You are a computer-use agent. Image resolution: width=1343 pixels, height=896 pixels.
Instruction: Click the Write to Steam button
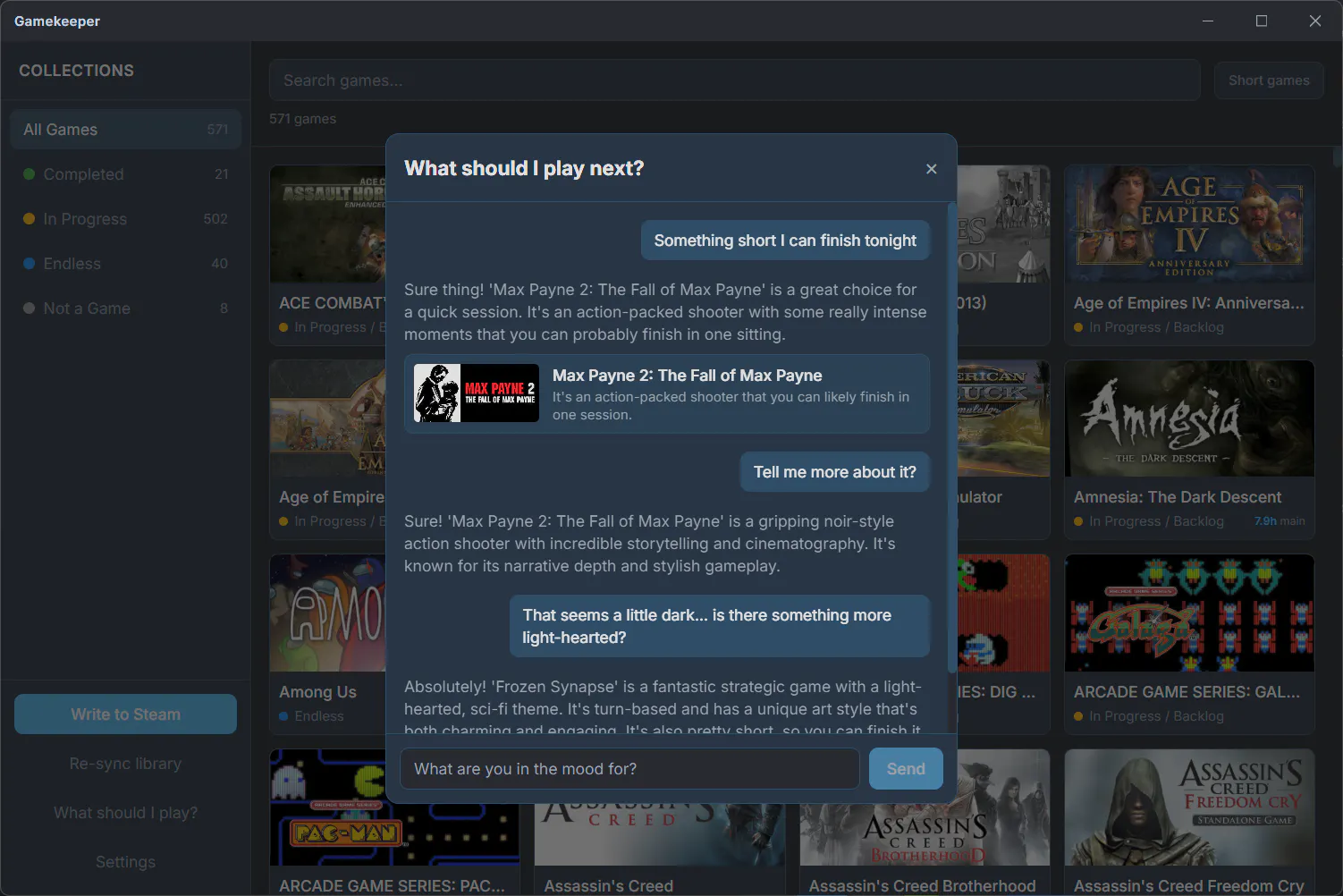pos(126,714)
